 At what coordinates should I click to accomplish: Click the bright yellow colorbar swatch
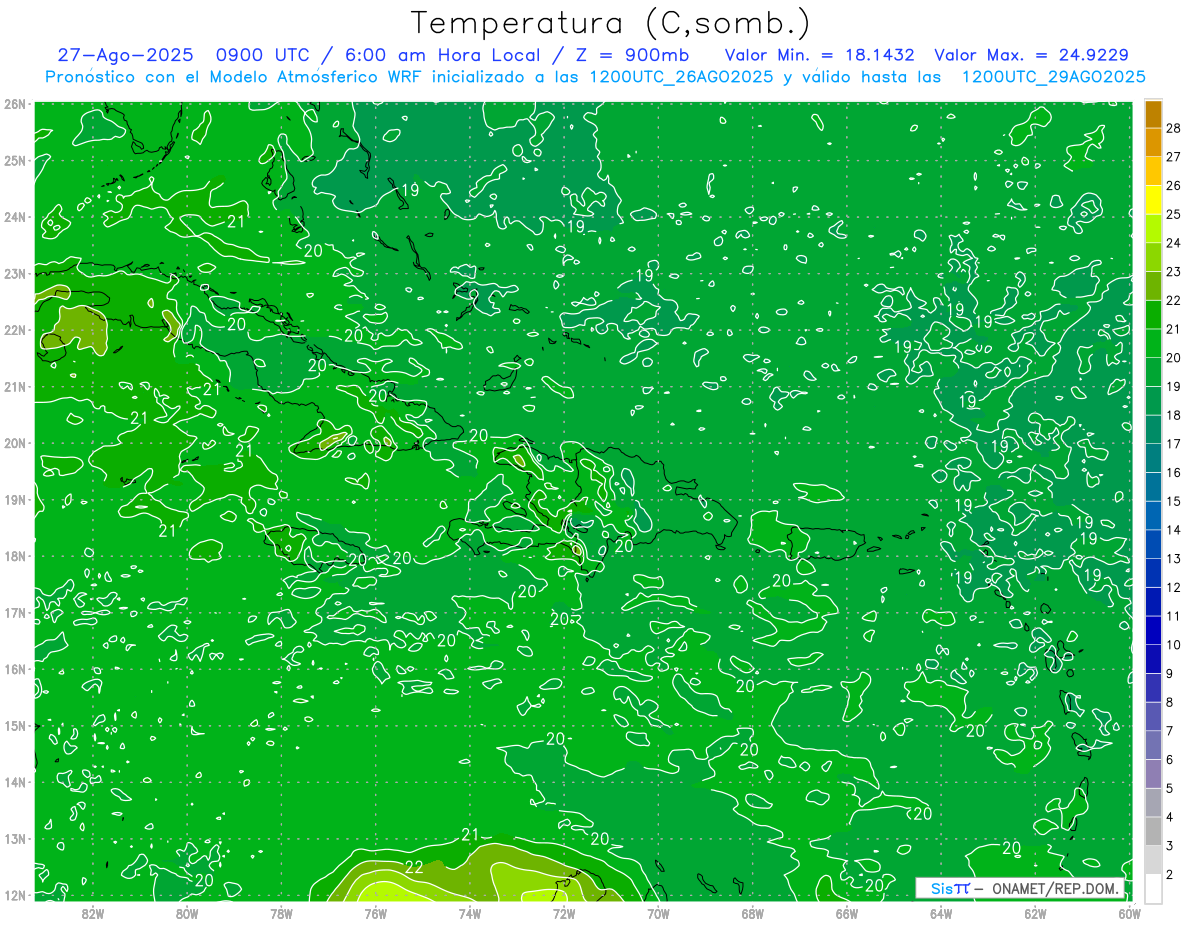coord(1153,200)
